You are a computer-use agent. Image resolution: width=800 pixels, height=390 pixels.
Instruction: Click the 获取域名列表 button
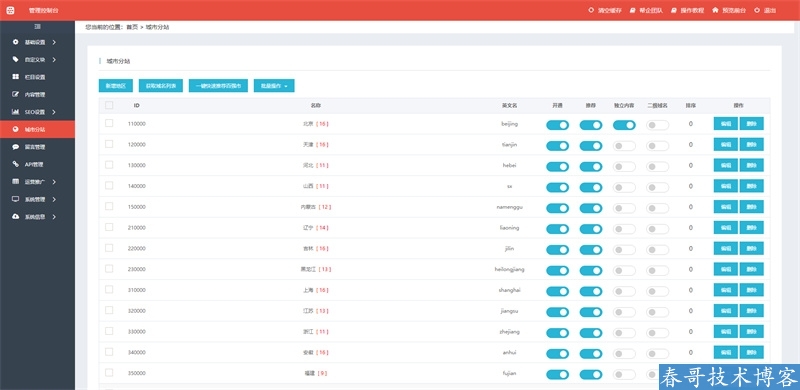pyautogui.click(x=161, y=86)
